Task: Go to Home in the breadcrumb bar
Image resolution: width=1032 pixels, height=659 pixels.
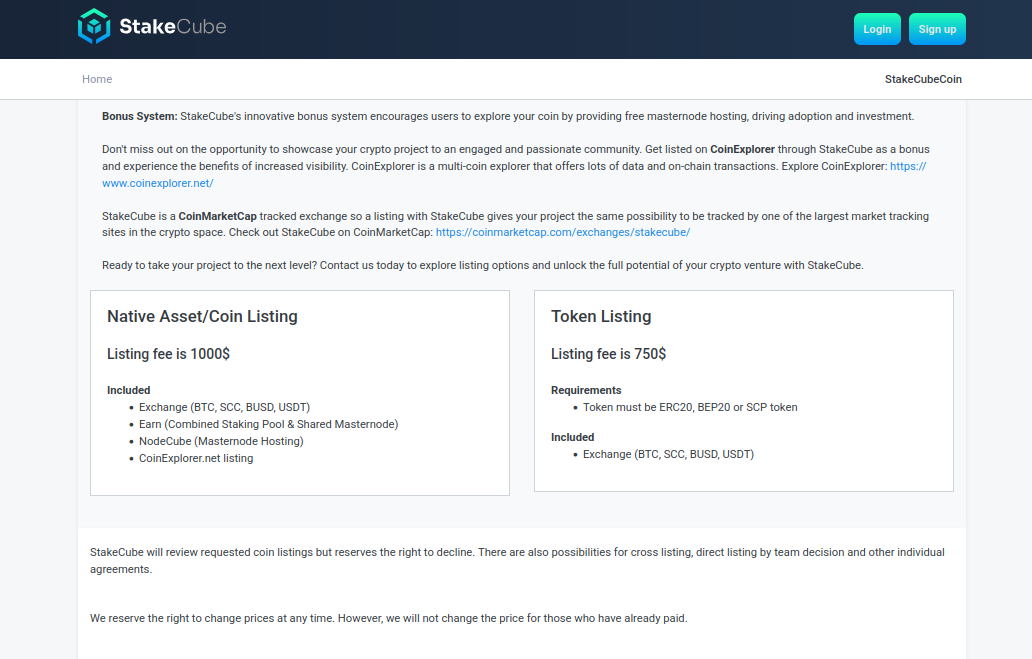Action: click(97, 79)
